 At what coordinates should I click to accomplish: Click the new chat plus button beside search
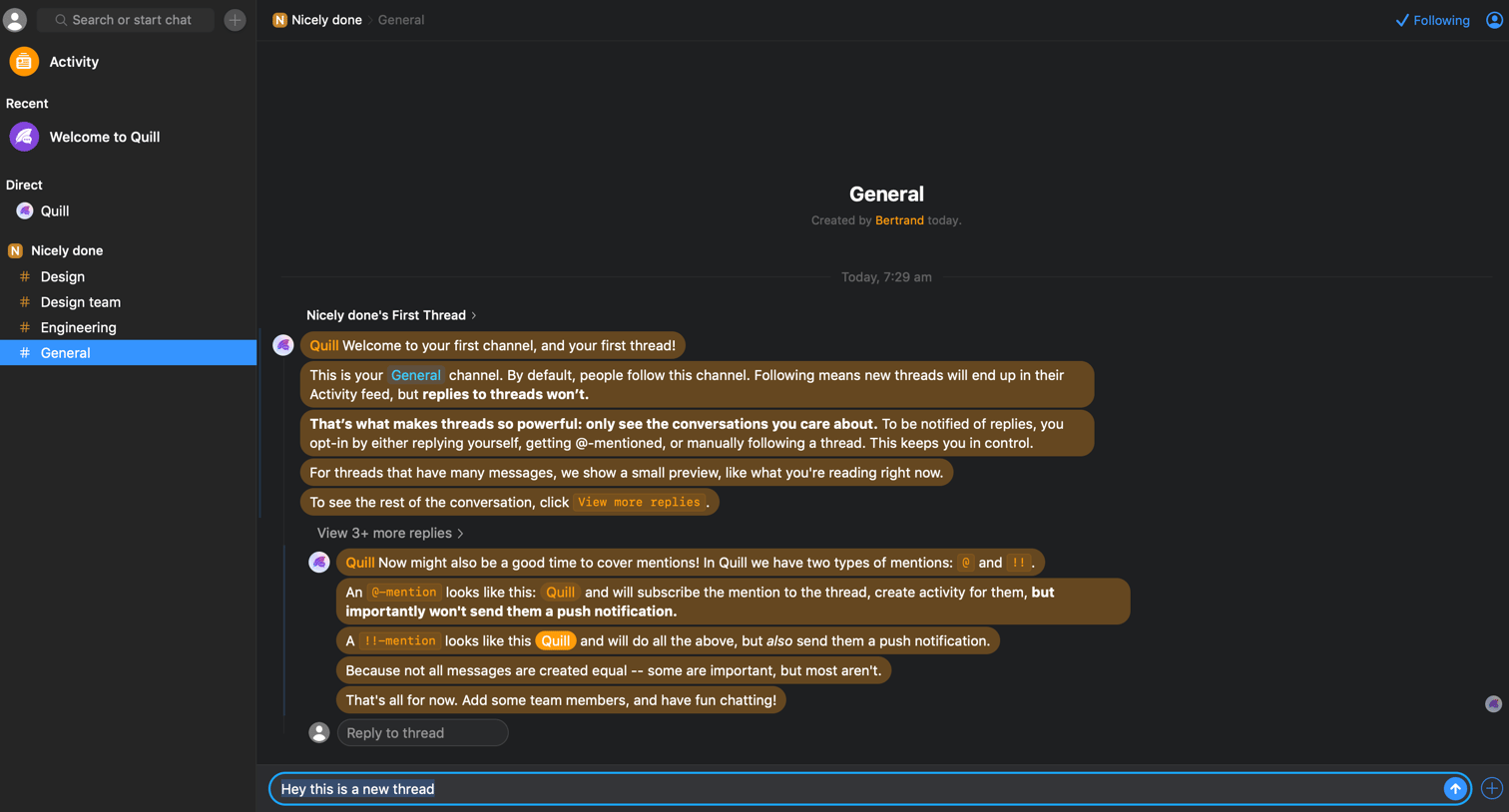click(235, 20)
